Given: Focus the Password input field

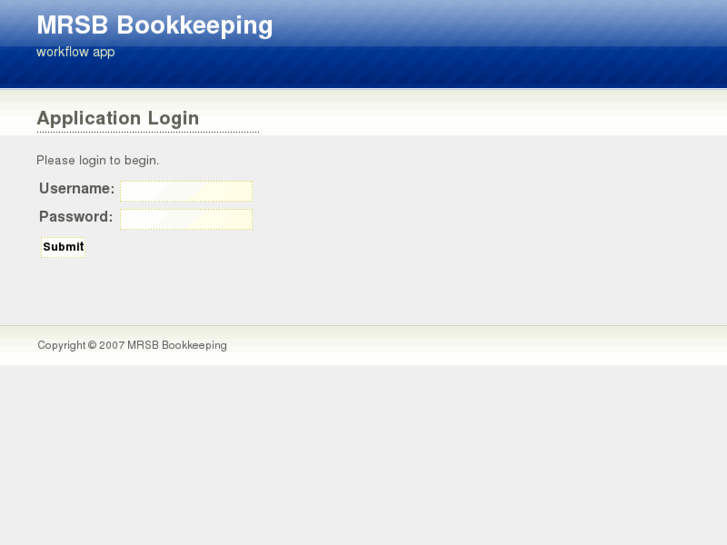Looking at the screenshot, I should click(x=186, y=219).
